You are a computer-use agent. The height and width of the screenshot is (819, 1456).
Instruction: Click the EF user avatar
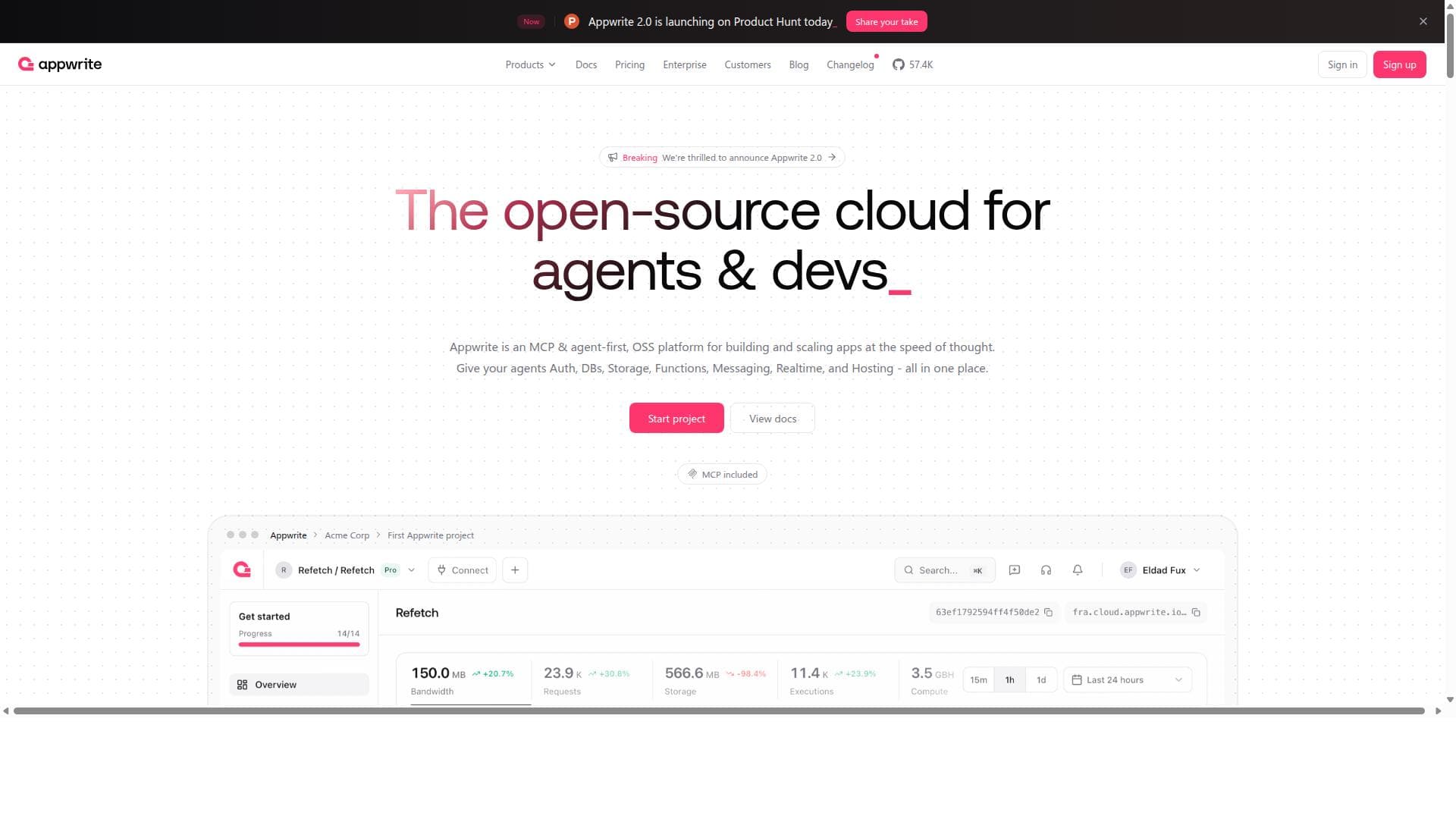pos(1128,570)
